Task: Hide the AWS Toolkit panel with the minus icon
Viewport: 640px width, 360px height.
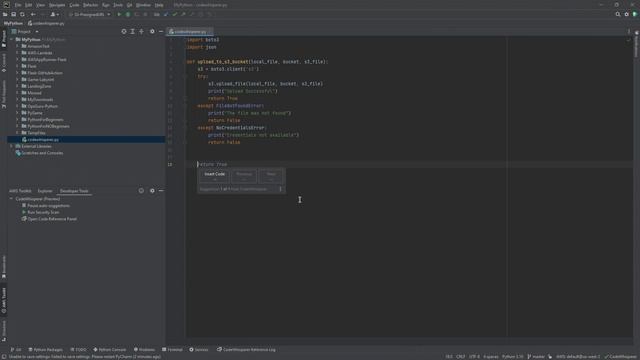Action: pos(161,191)
